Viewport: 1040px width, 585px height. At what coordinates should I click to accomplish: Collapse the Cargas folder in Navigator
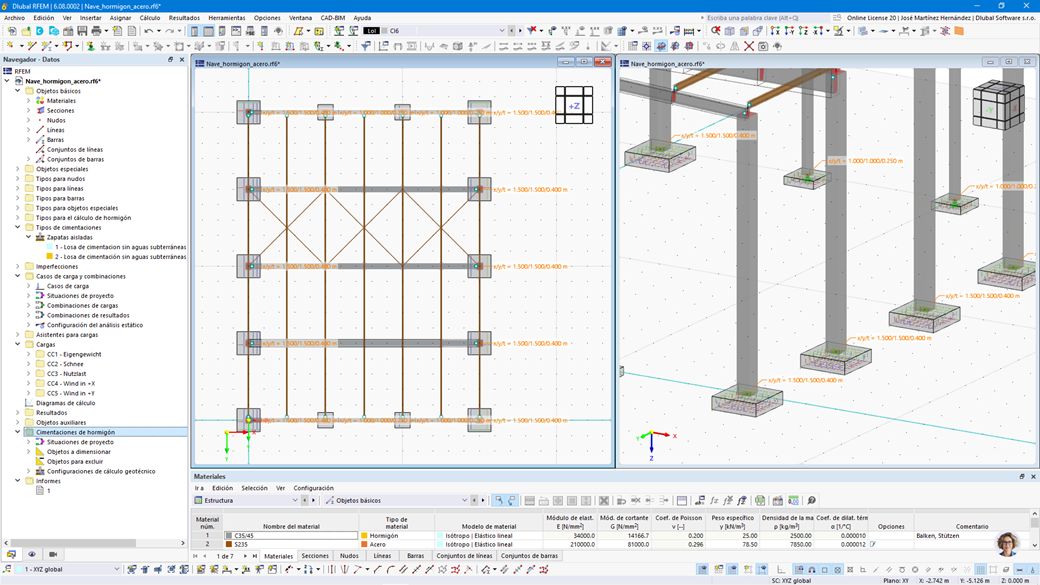pos(18,344)
